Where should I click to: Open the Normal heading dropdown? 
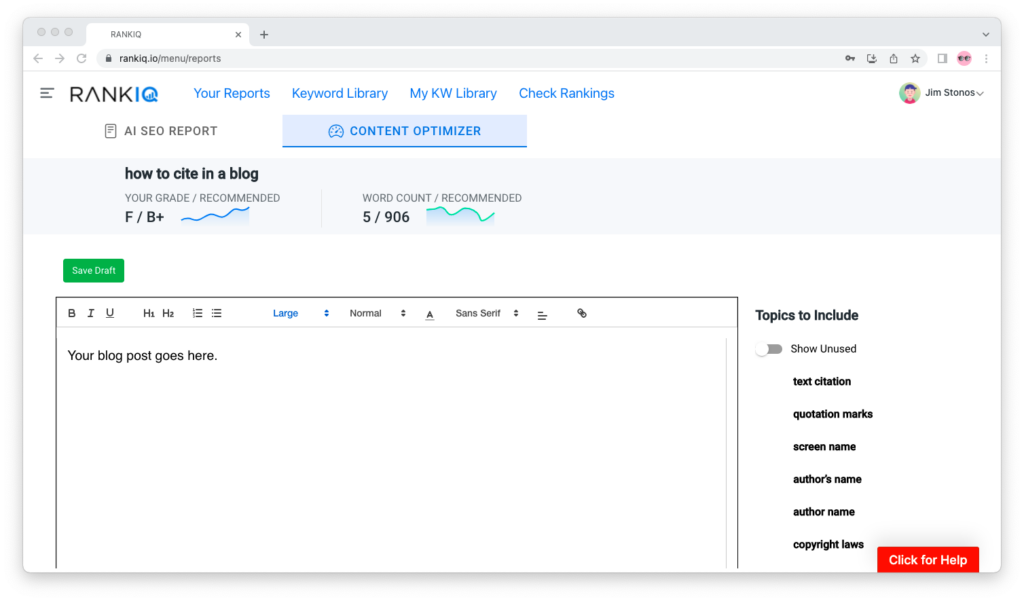(377, 313)
